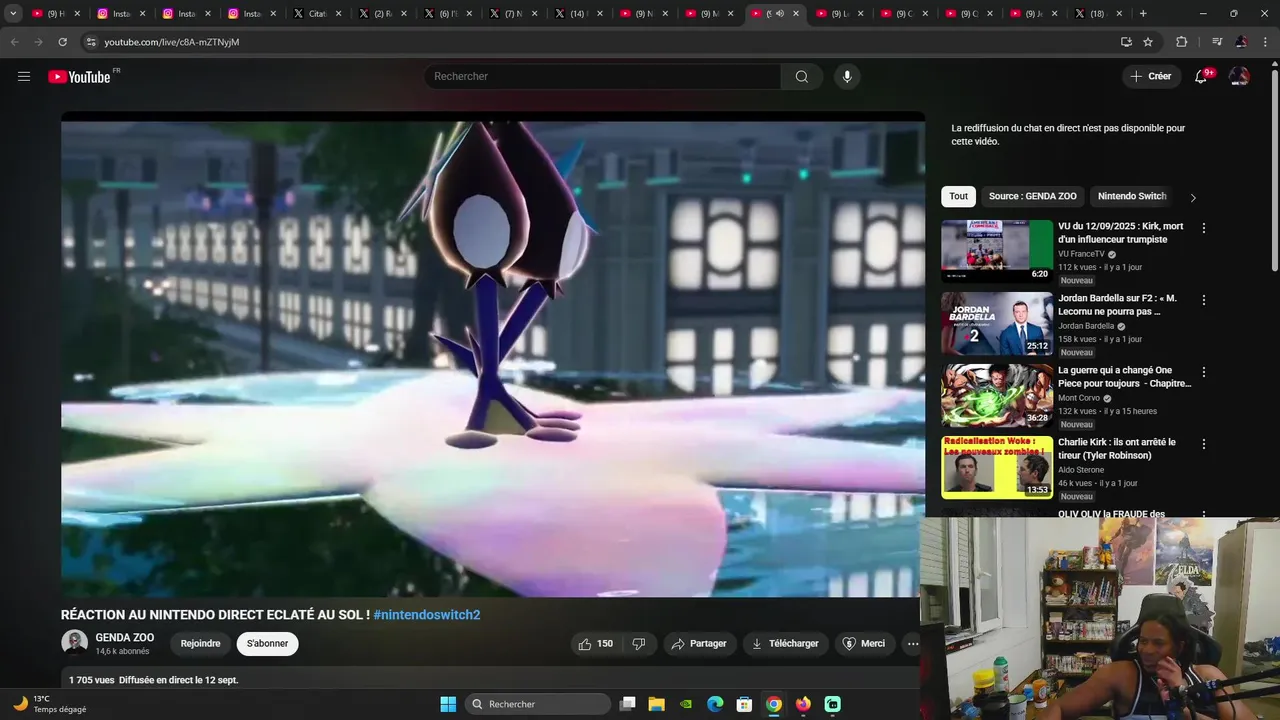Open the weather widget showing 13°C
Image resolution: width=1280 pixels, height=720 pixels.
coord(50,704)
